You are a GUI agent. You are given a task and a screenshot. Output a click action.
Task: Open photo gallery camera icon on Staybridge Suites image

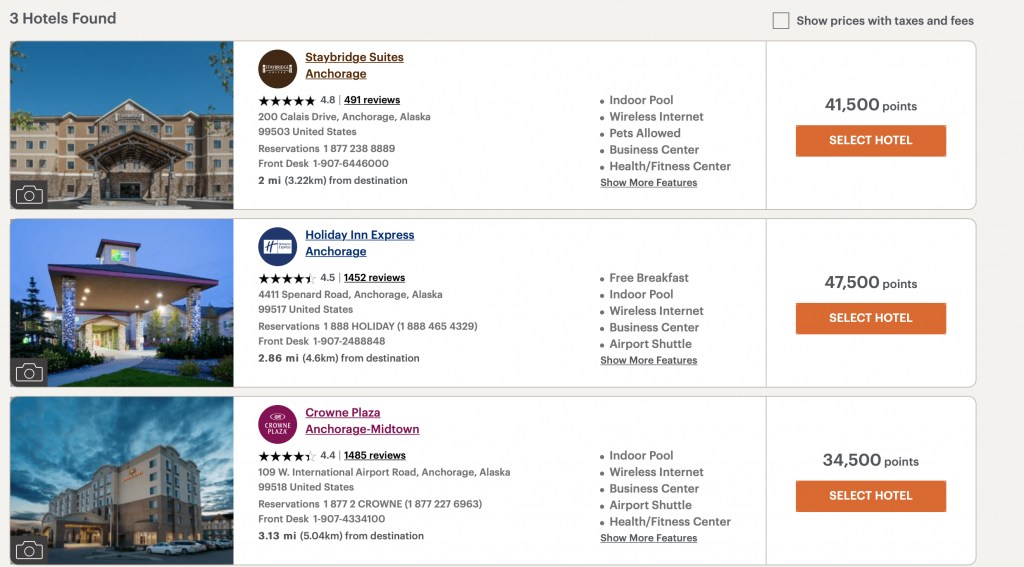pyautogui.click(x=29, y=195)
